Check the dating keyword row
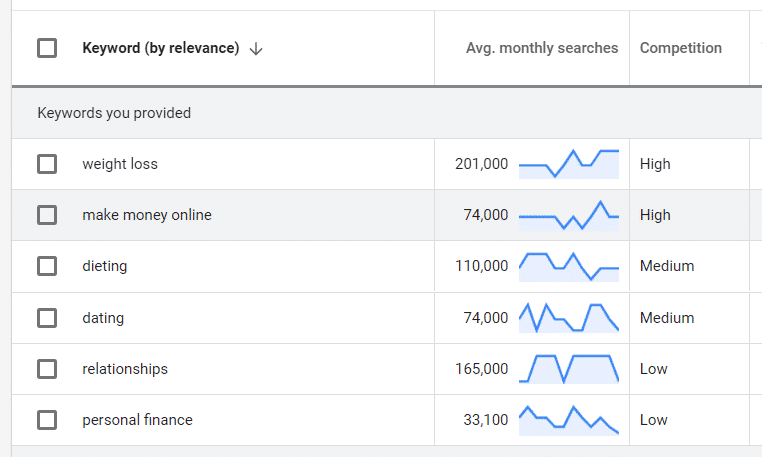This screenshot has width=762, height=457. [x=47, y=318]
